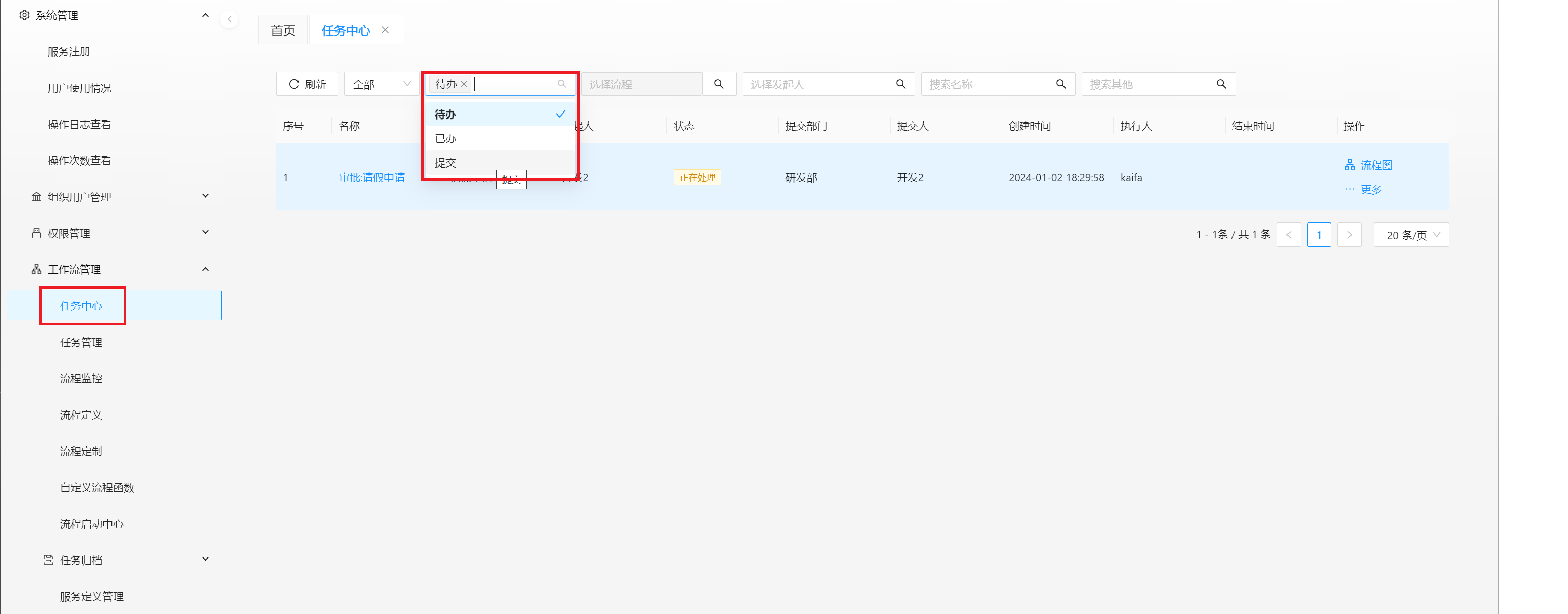Open 任务中心 in sidebar
Image resolution: width=1568 pixels, height=614 pixels.
click(x=81, y=305)
